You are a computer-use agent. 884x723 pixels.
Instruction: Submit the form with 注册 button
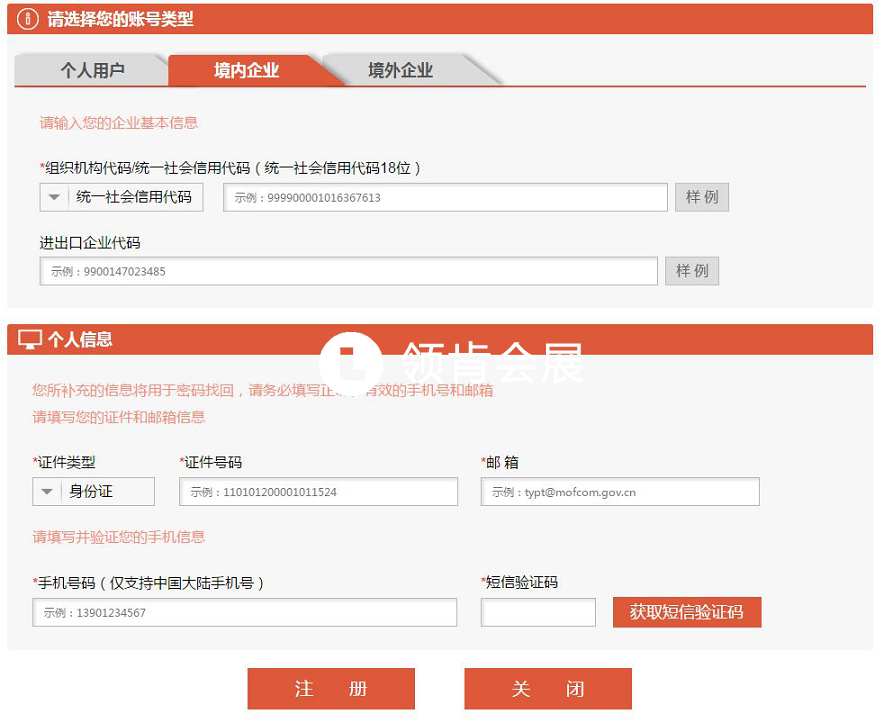[x=331, y=689]
